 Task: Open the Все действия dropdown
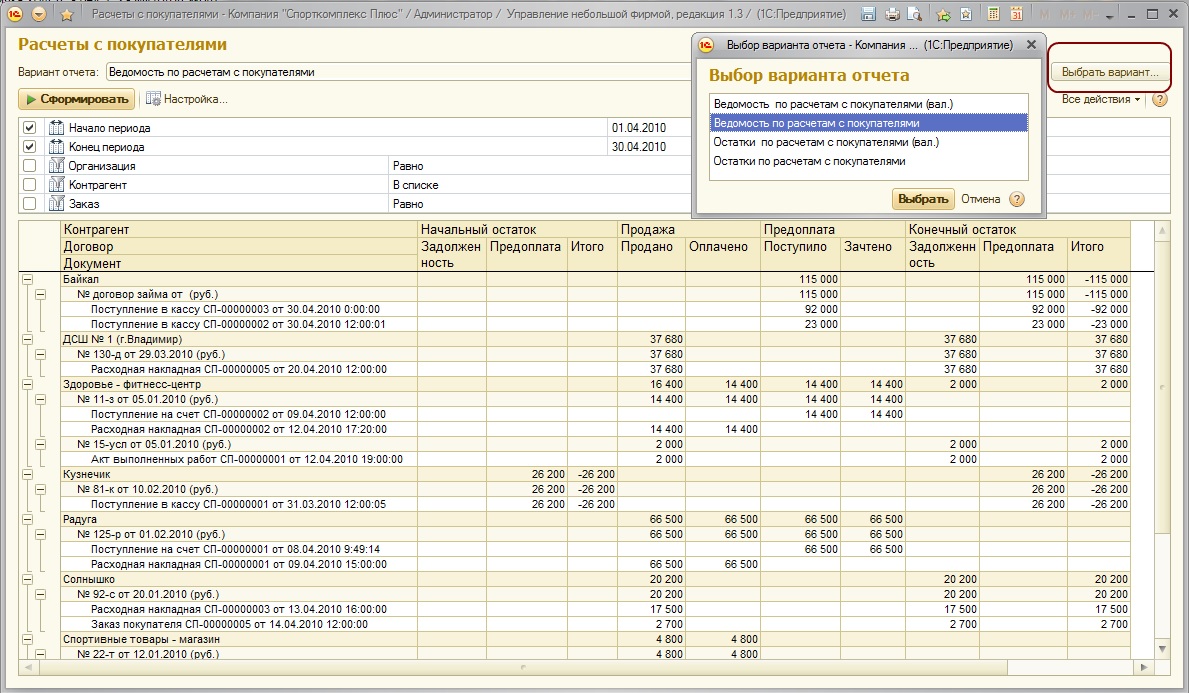[x=1100, y=100]
